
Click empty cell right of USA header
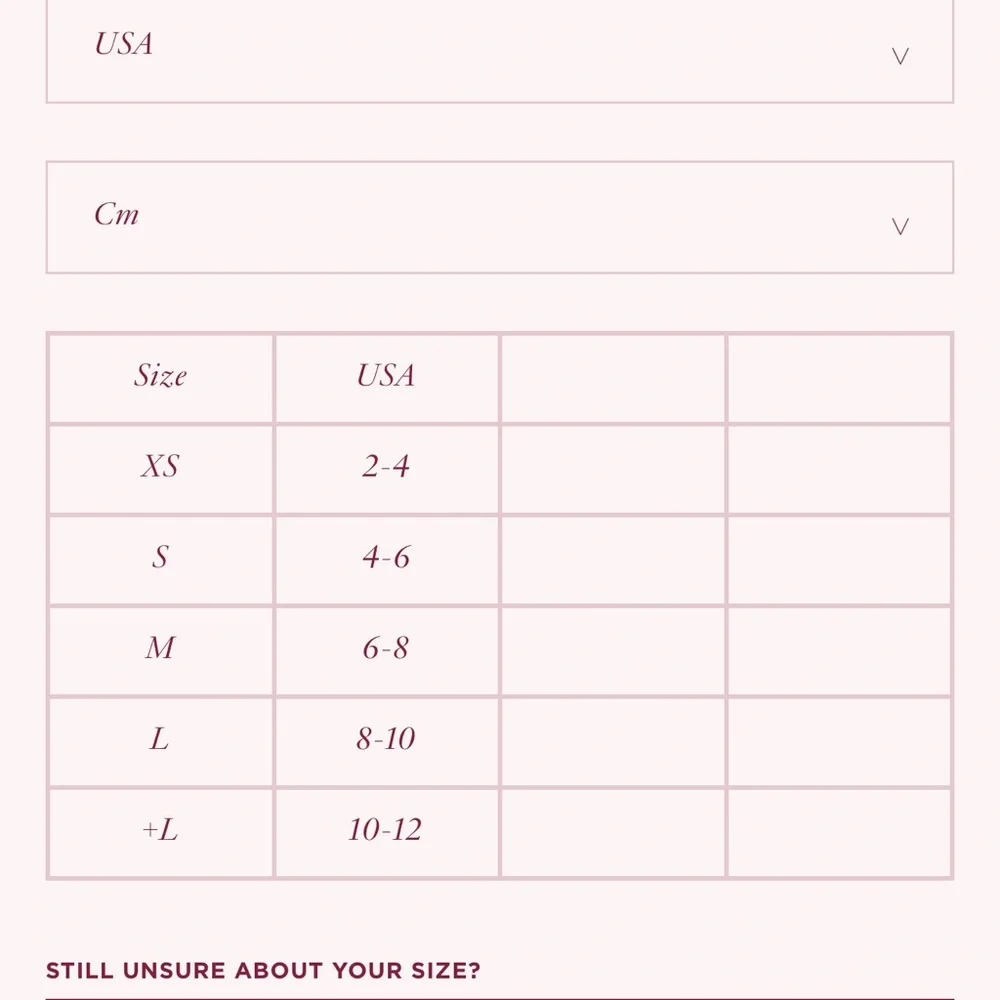pyautogui.click(x=613, y=378)
